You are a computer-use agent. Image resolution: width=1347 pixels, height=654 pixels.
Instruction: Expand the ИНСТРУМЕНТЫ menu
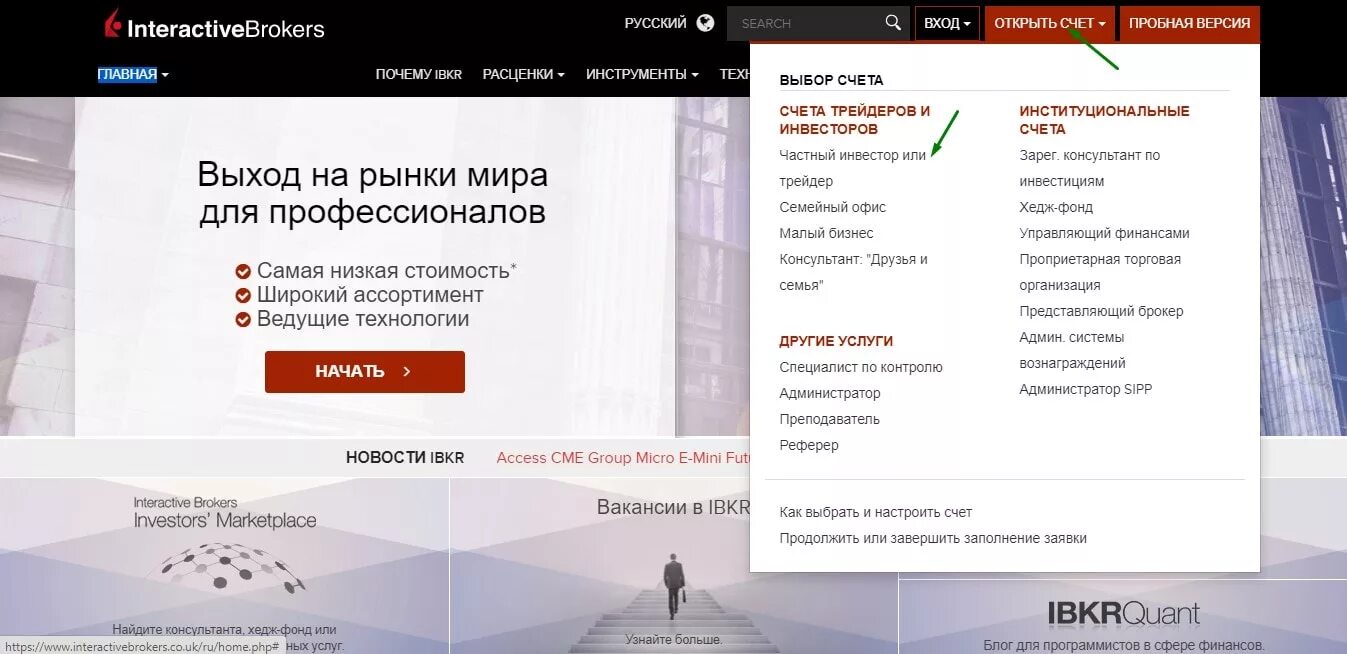click(642, 74)
